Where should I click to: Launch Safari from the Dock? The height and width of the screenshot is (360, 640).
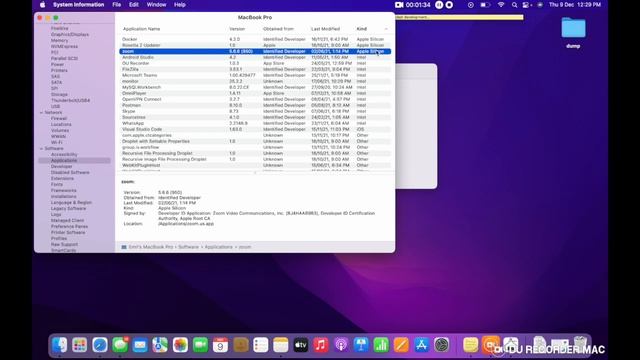[100, 345]
